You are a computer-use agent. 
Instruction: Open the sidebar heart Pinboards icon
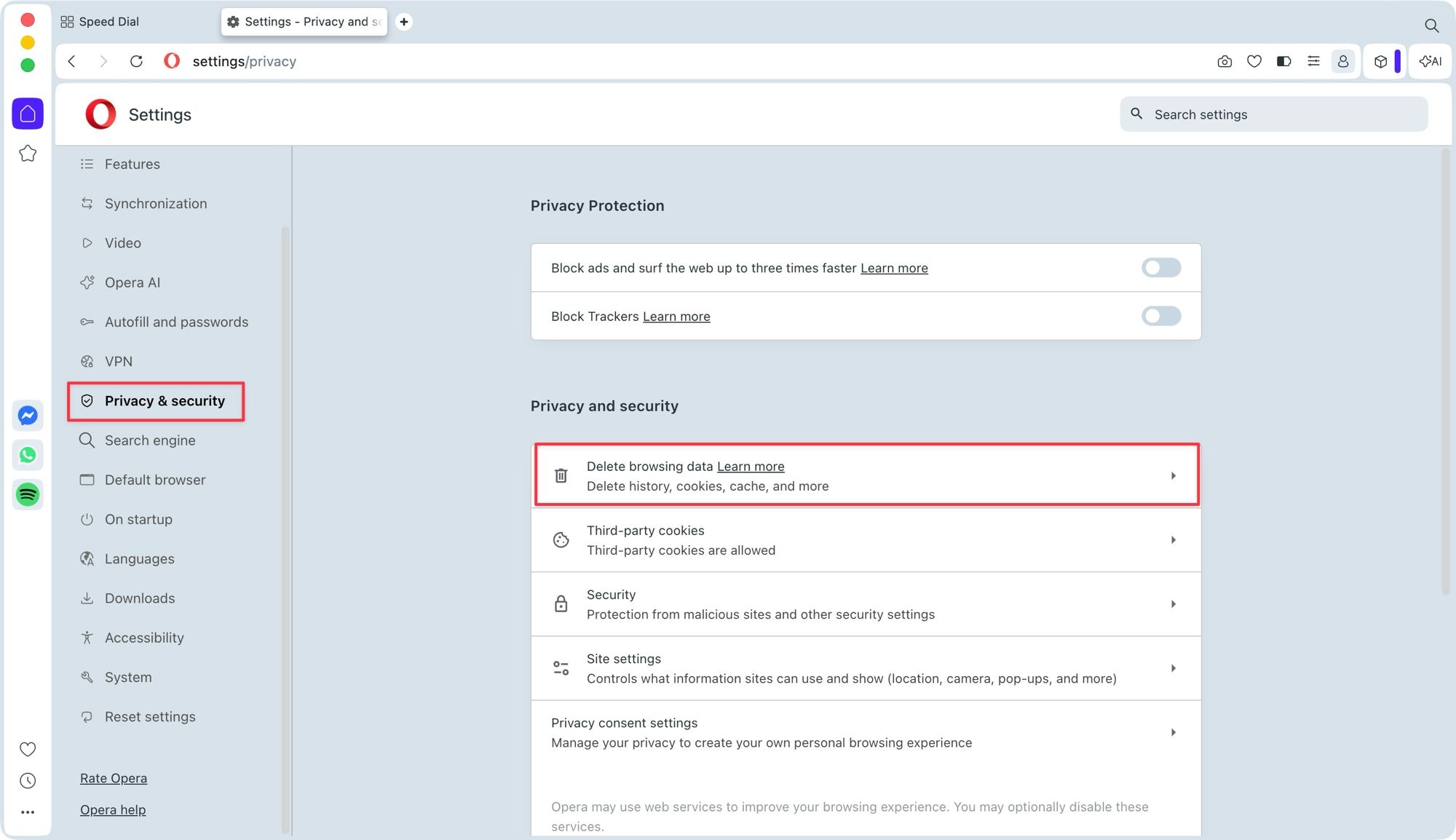28,749
